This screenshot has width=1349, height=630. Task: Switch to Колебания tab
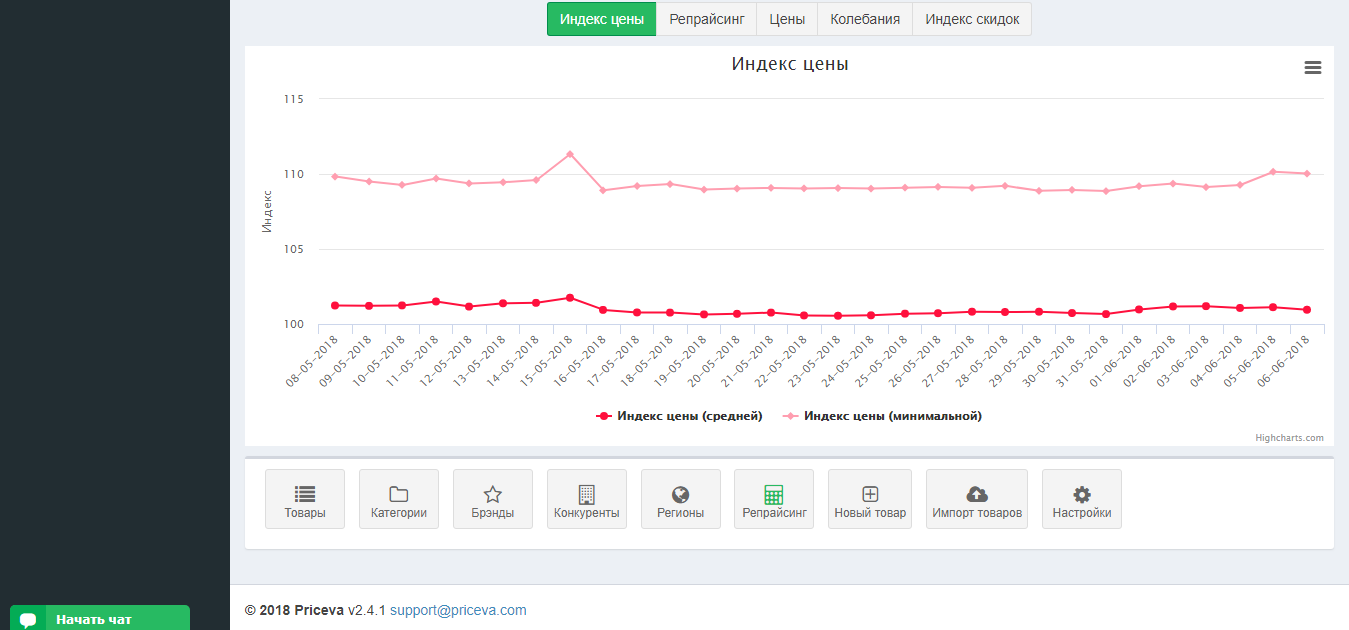pos(865,19)
